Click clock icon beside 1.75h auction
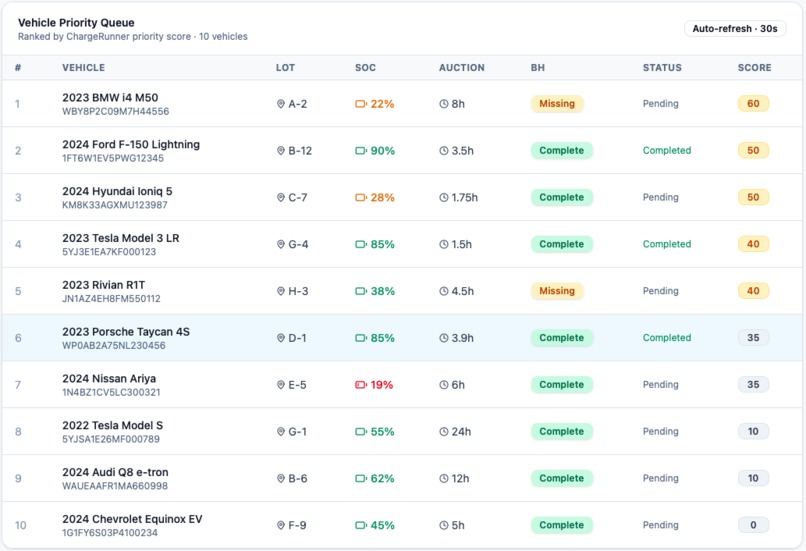The height and width of the screenshot is (551, 806). pos(444,197)
